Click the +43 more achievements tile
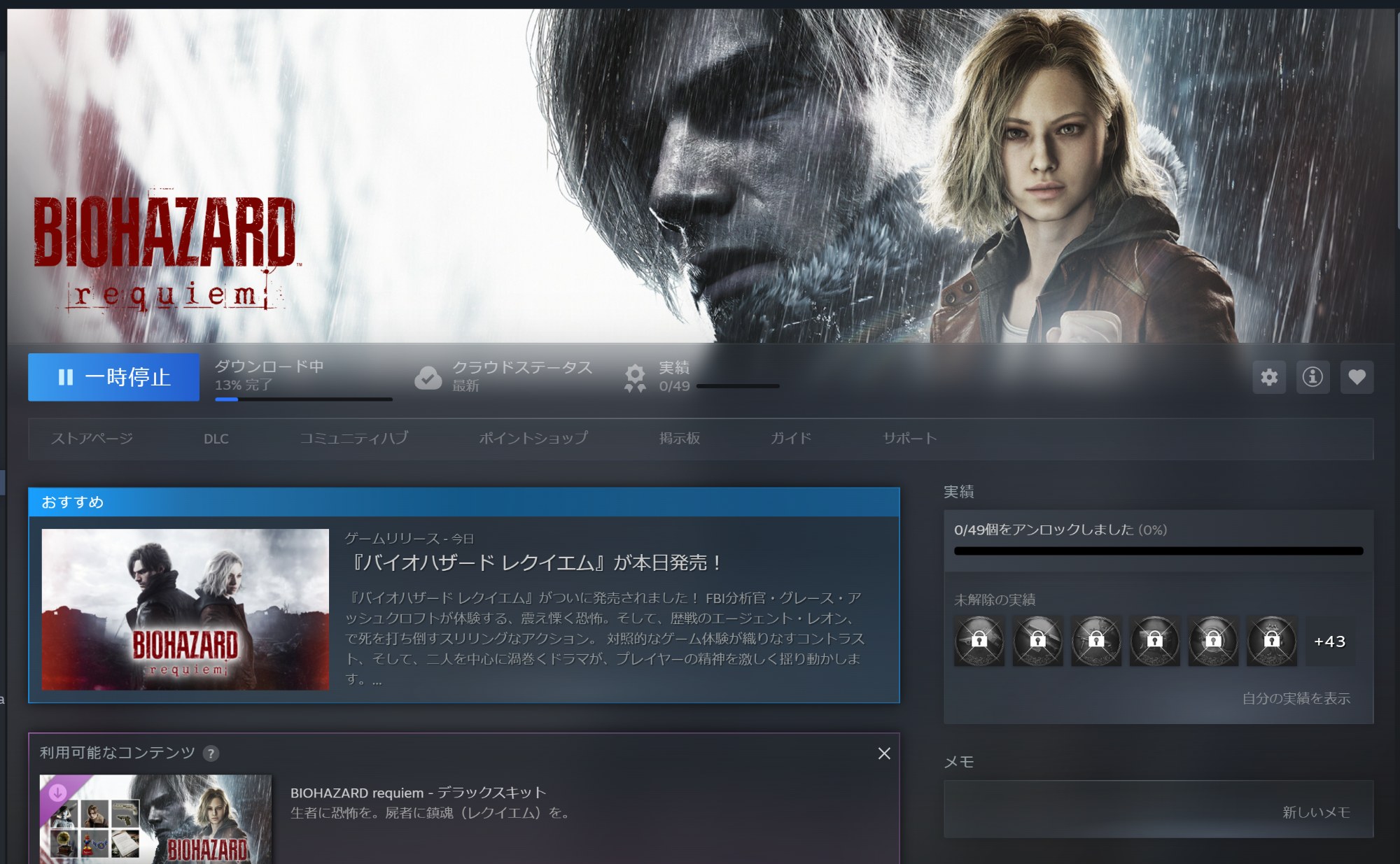The image size is (1400, 864). (x=1329, y=642)
